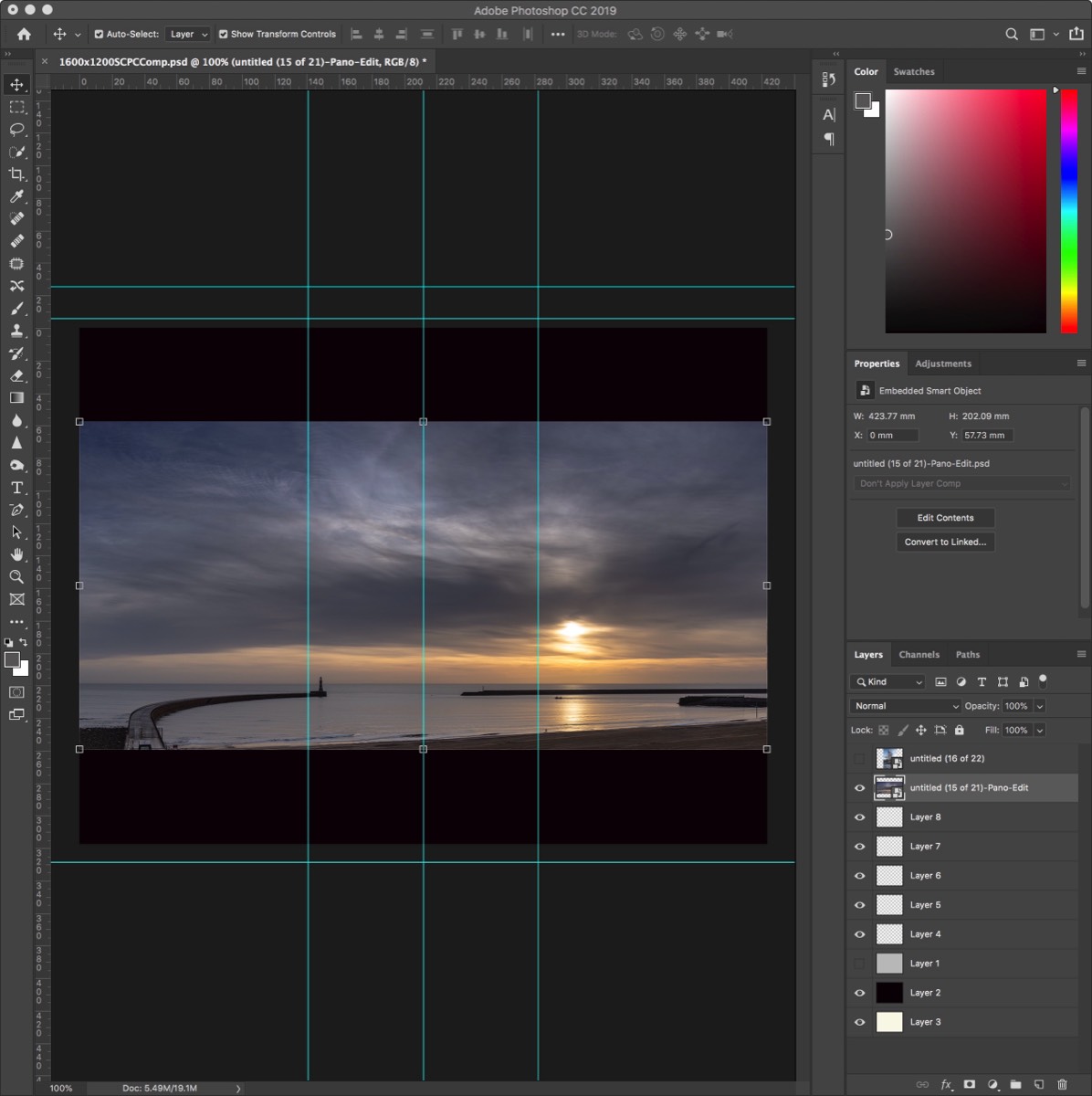This screenshot has height=1096, width=1092.
Task: Select the Horizontal Type tool
Action: pos(16,488)
